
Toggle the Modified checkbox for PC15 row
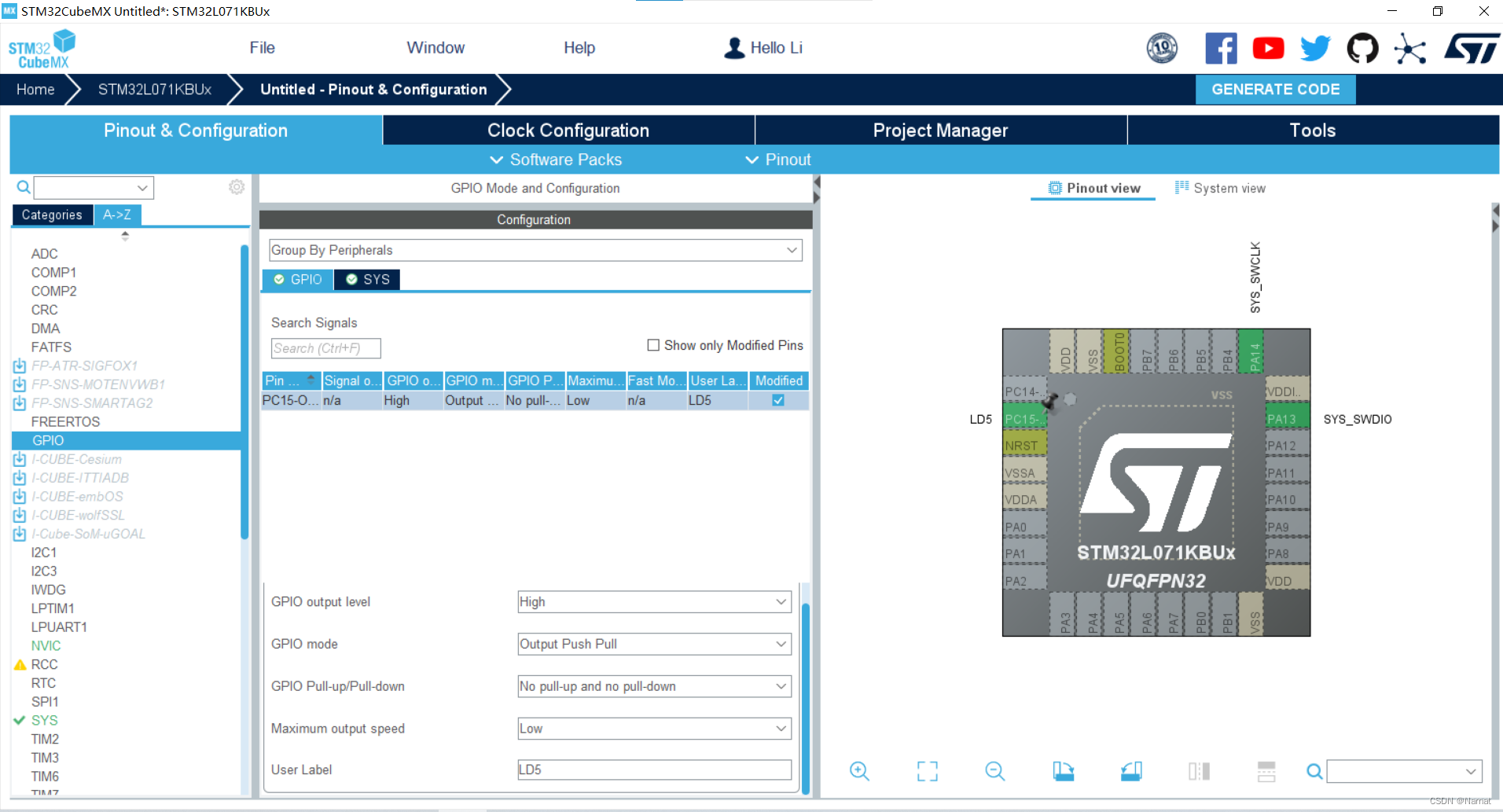[778, 400]
